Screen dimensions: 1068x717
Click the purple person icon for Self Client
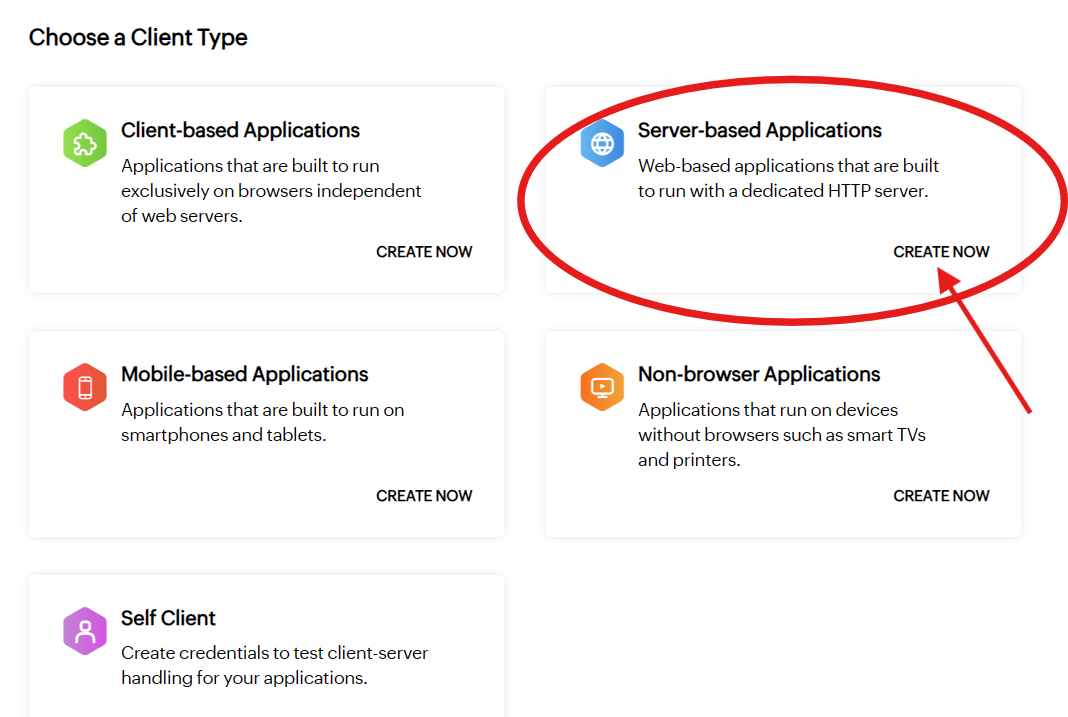[x=84, y=632]
